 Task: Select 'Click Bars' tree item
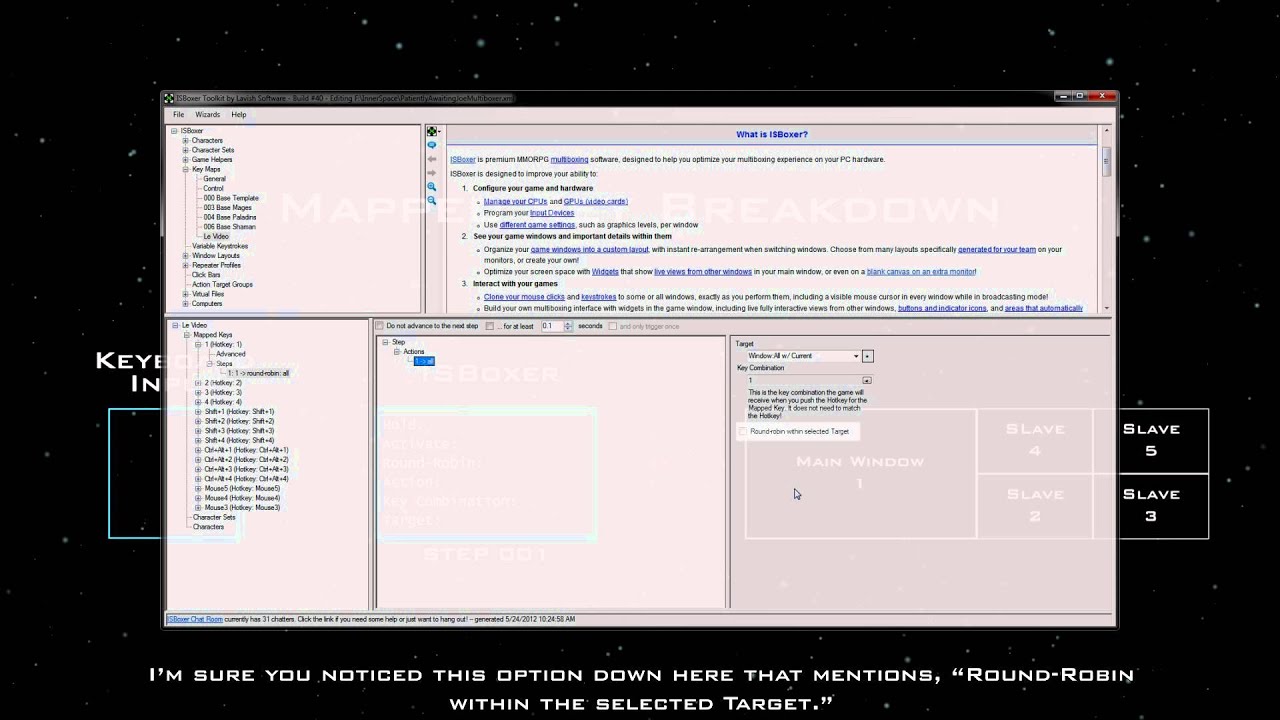[206, 275]
